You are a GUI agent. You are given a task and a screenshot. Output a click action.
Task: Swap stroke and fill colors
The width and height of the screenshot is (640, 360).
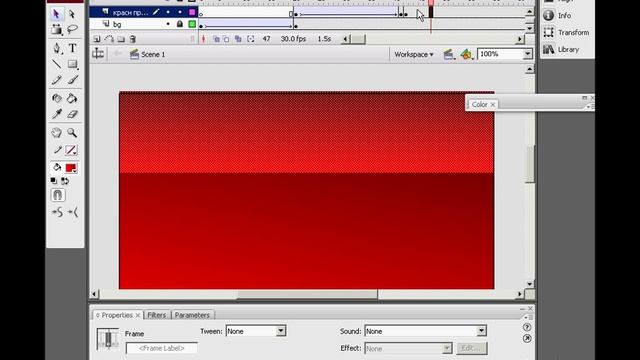pyautogui.click(x=65, y=181)
